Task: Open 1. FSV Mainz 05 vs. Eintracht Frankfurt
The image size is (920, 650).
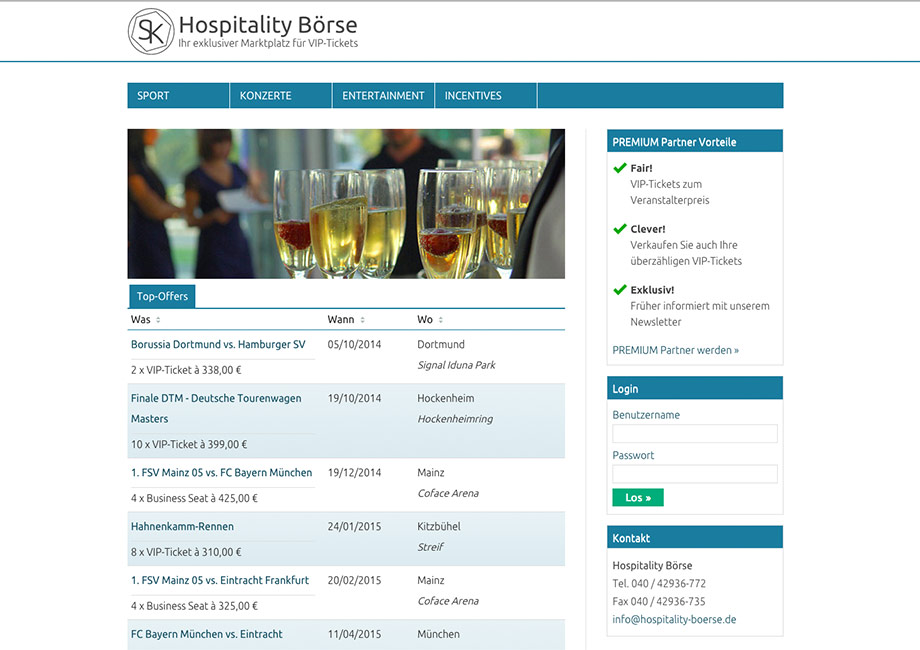Action: 220,580
